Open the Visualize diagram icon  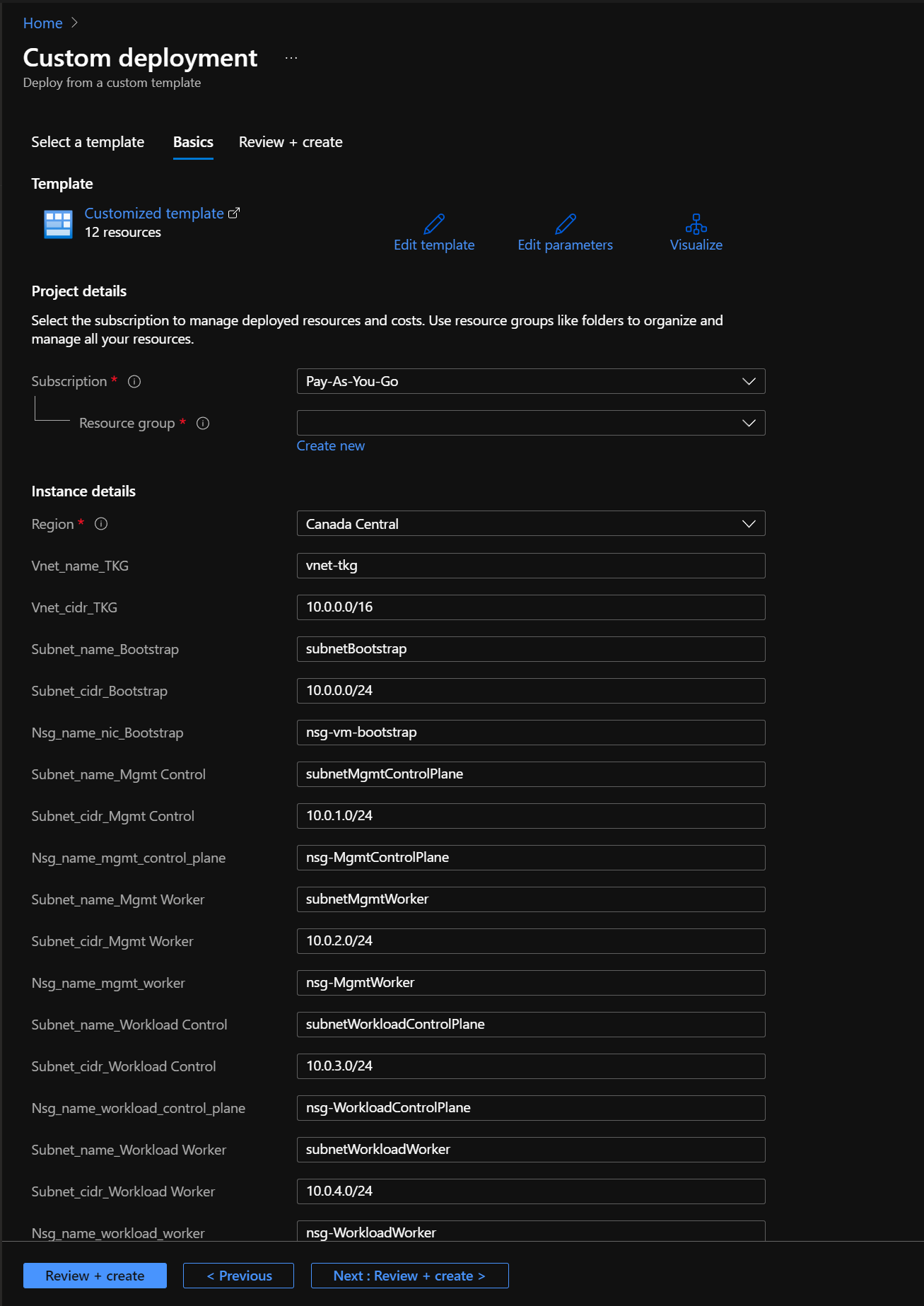point(696,224)
